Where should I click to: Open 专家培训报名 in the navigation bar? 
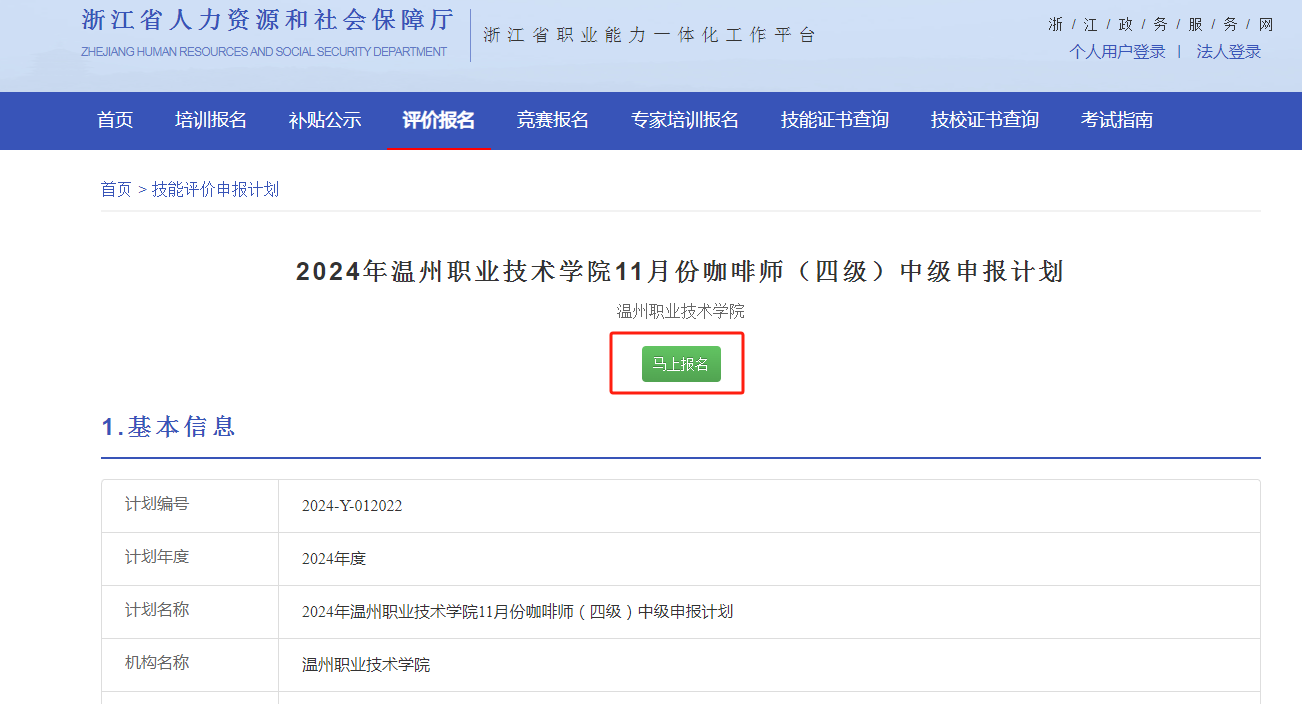(x=685, y=120)
